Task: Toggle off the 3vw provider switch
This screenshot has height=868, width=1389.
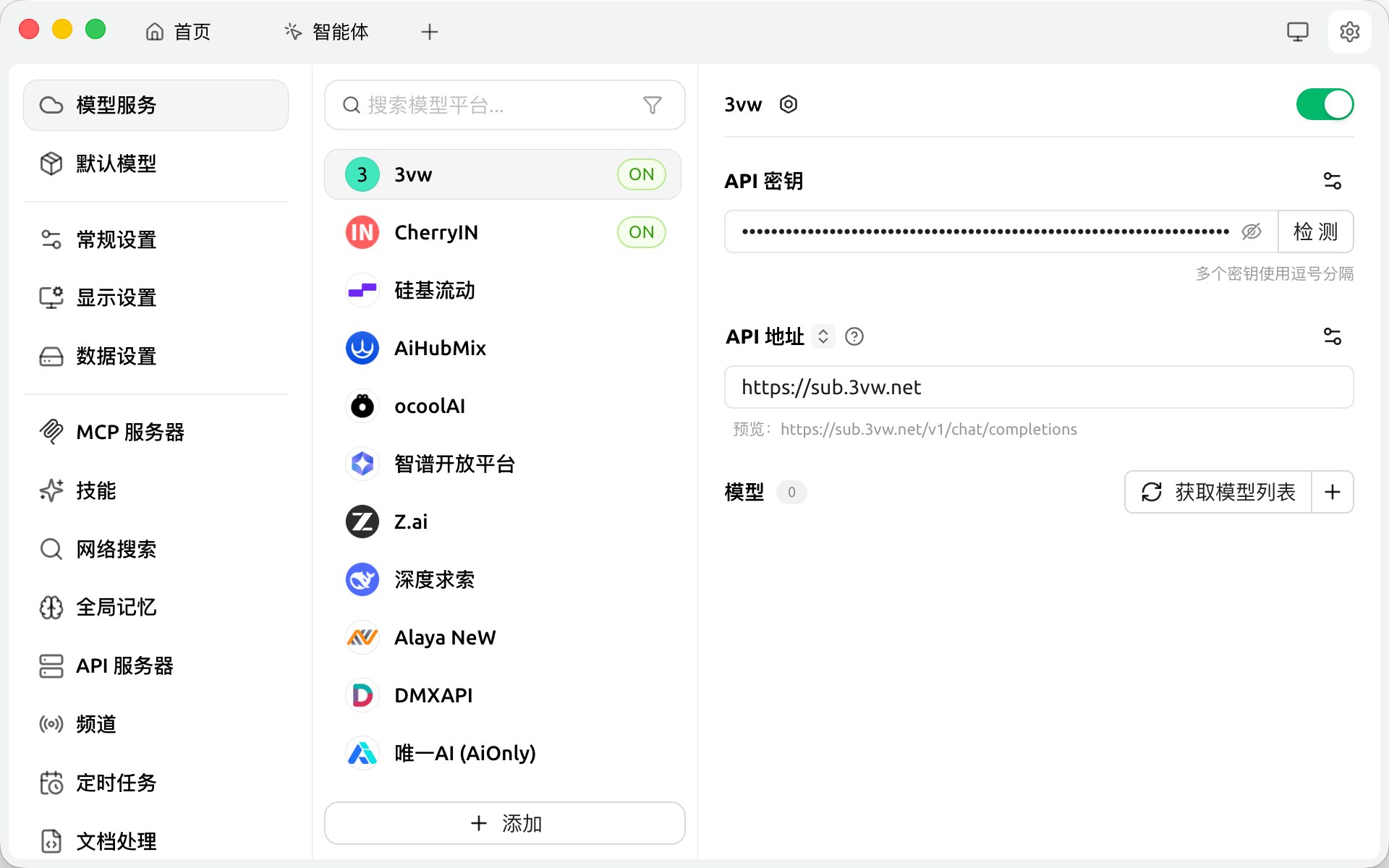Action: tap(1325, 104)
